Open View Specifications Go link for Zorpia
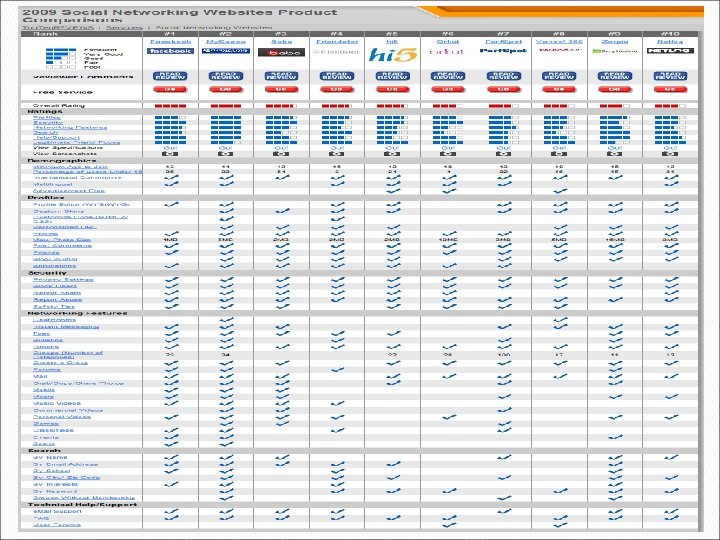Screen dimensions: 720x540 pyautogui.click(x=615, y=148)
